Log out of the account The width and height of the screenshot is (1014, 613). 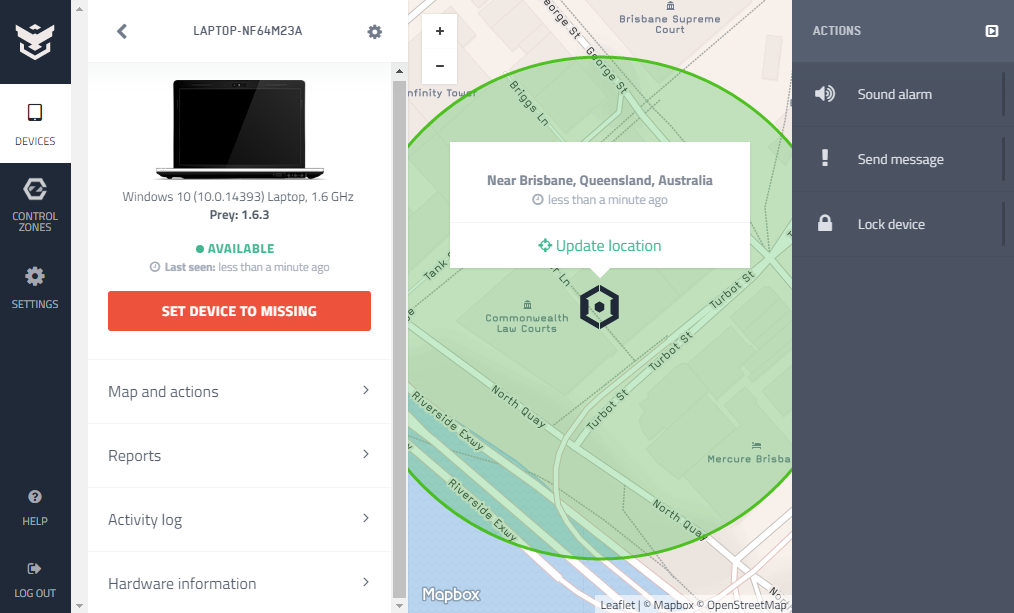tap(35, 580)
